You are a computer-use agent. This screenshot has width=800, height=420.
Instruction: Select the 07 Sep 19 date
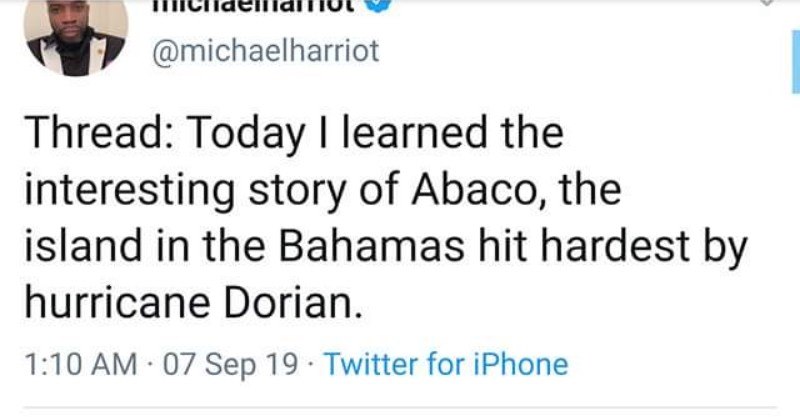click(x=230, y=365)
